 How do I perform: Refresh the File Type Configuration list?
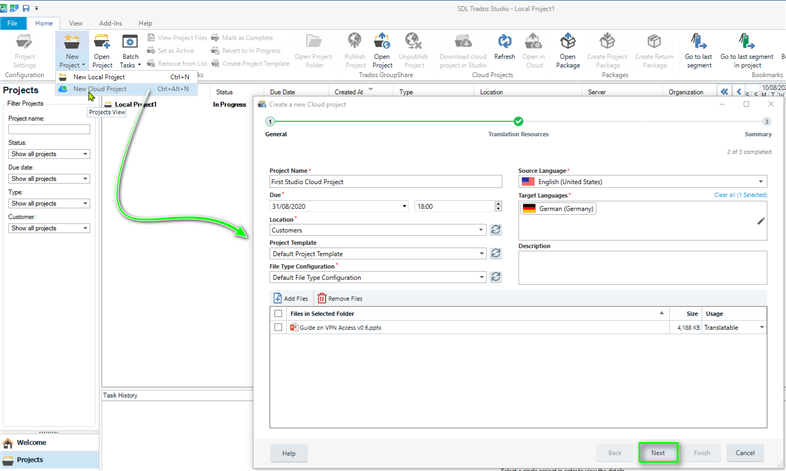click(496, 277)
